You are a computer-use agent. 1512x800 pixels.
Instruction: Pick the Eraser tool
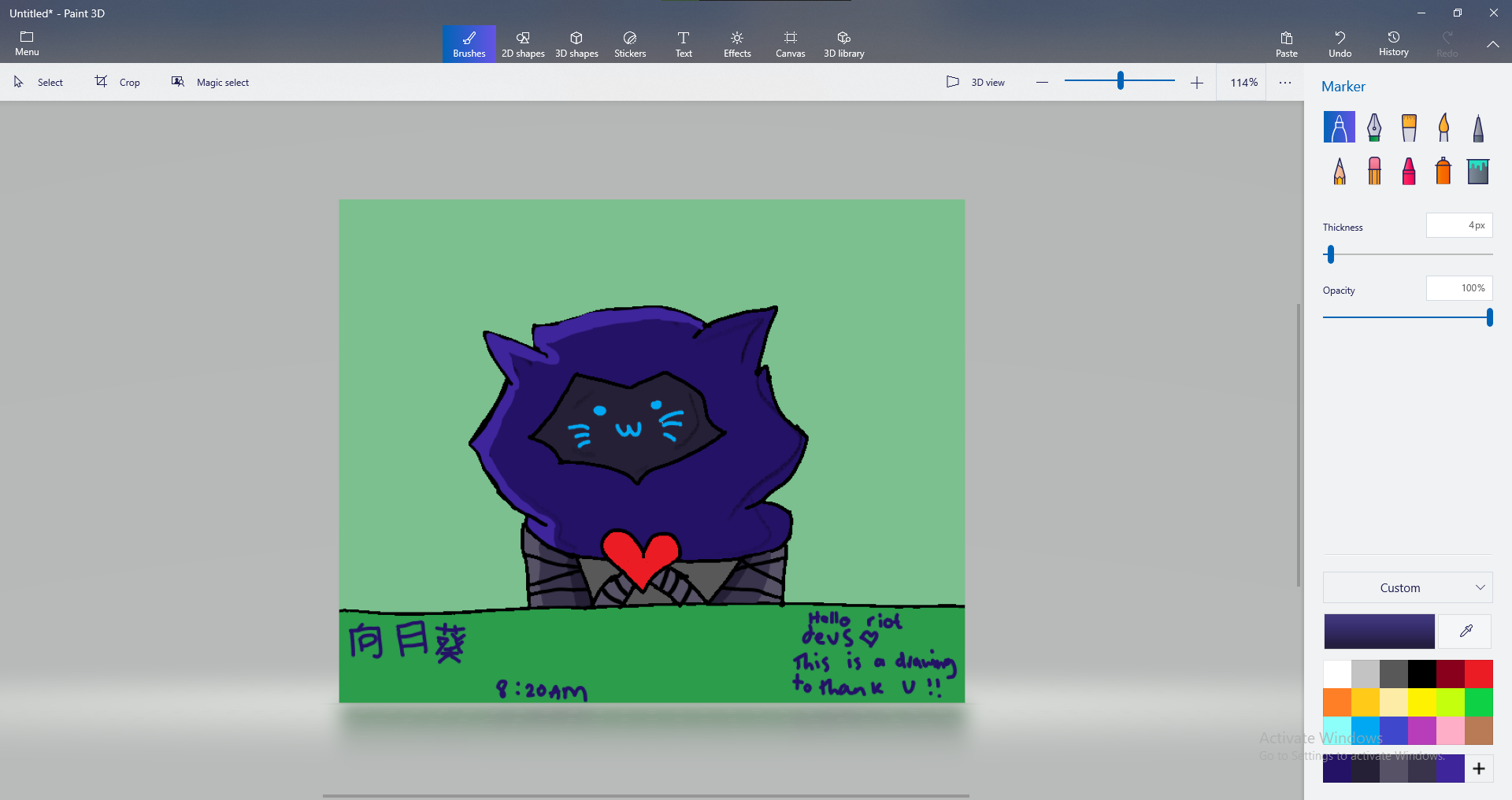(1374, 171)
